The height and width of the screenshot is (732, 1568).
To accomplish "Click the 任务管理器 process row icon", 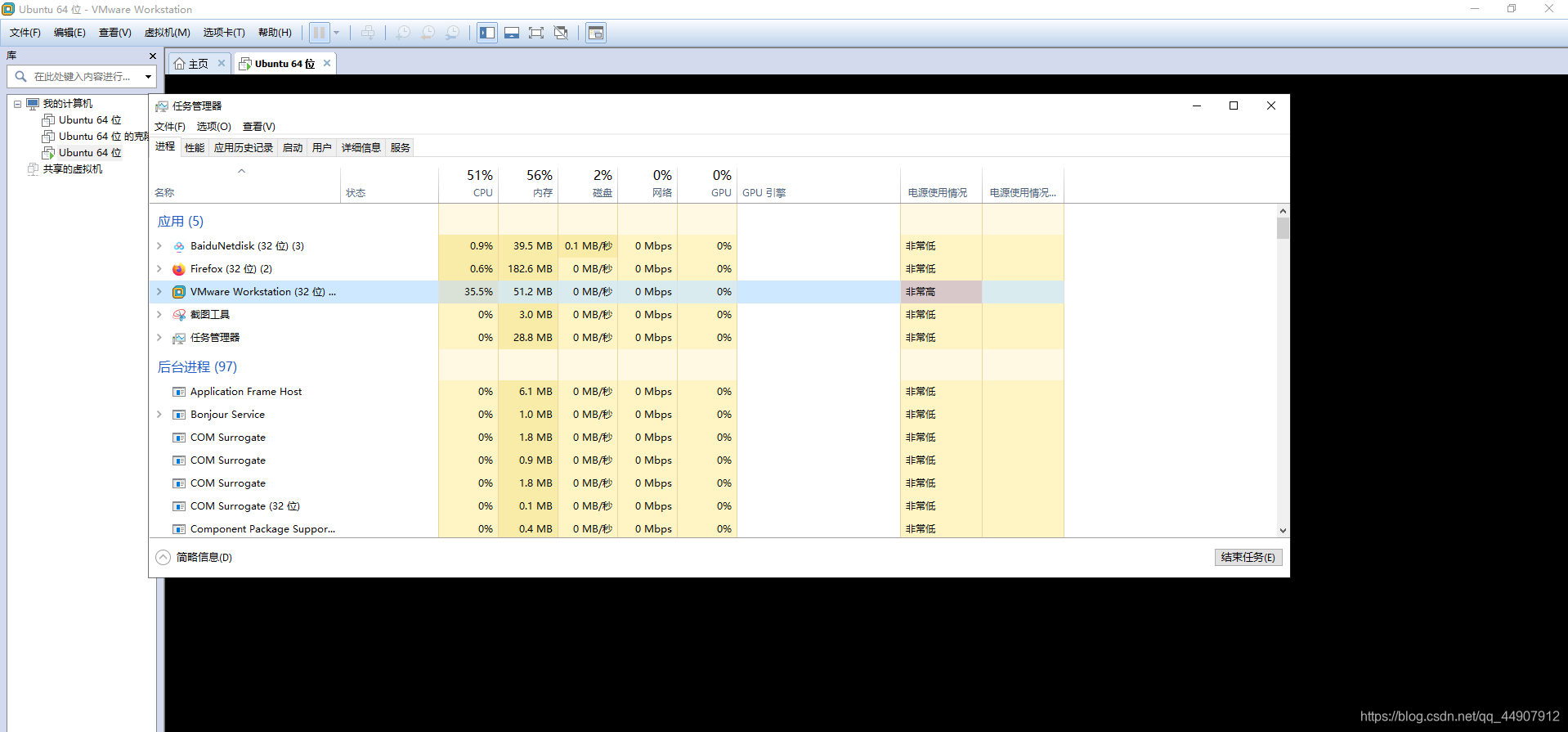I will (x=179, y=338).
